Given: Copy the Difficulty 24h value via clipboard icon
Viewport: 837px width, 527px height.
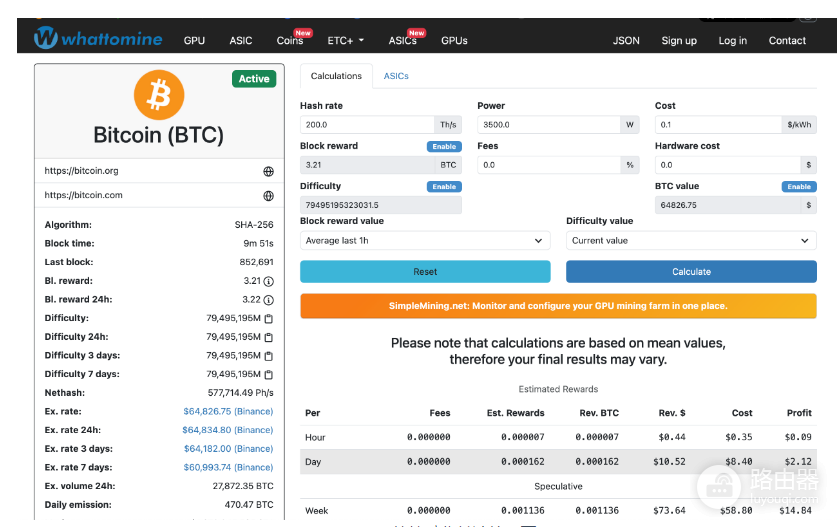Looking at the screenshot, I should click(x=269, y=337).
